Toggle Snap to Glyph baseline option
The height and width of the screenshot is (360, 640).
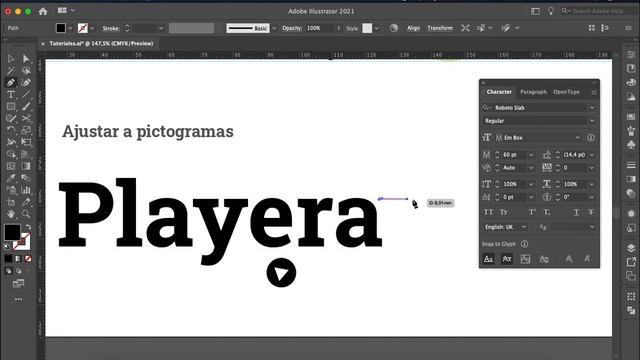[488, 259]
